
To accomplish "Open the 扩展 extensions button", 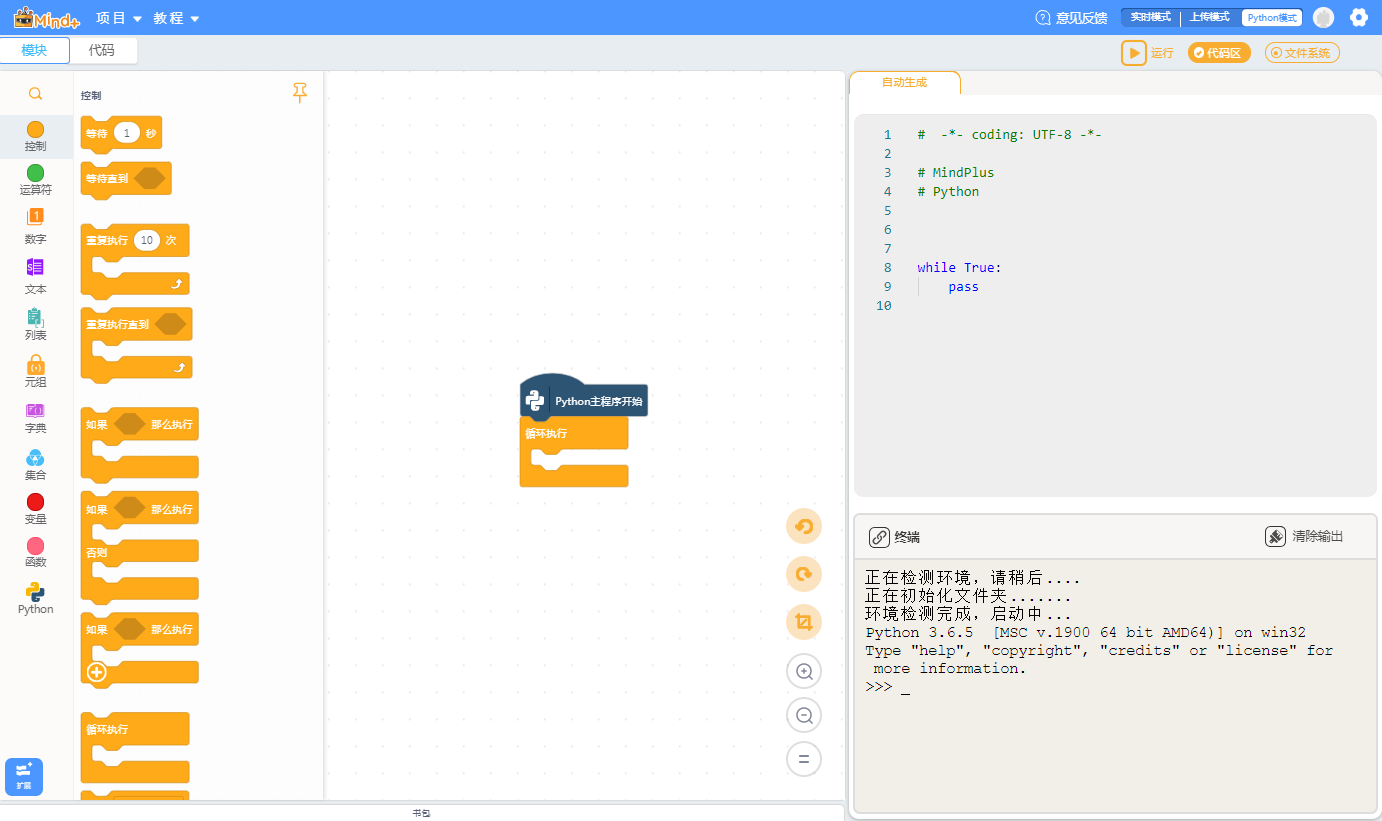I will click(x=24, y=776).
